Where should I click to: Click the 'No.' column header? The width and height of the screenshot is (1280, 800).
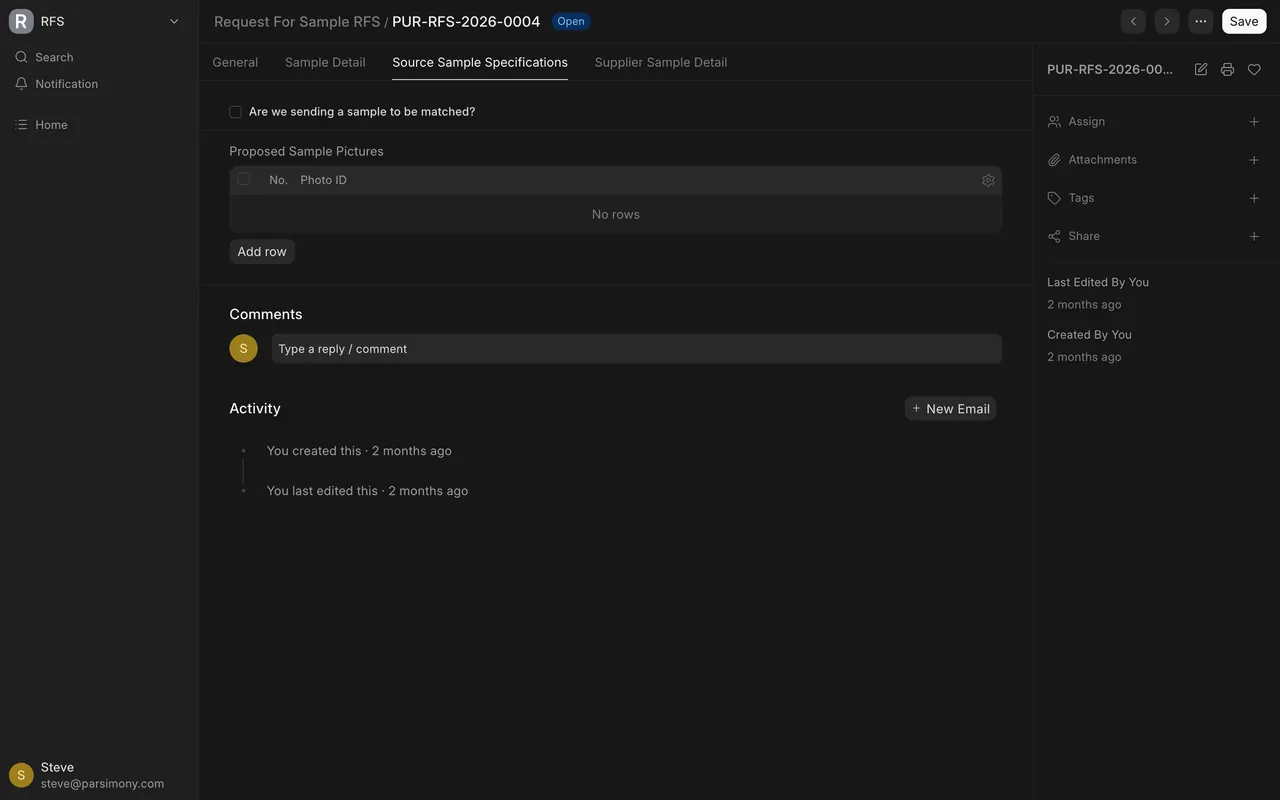(x=278, y=180)
